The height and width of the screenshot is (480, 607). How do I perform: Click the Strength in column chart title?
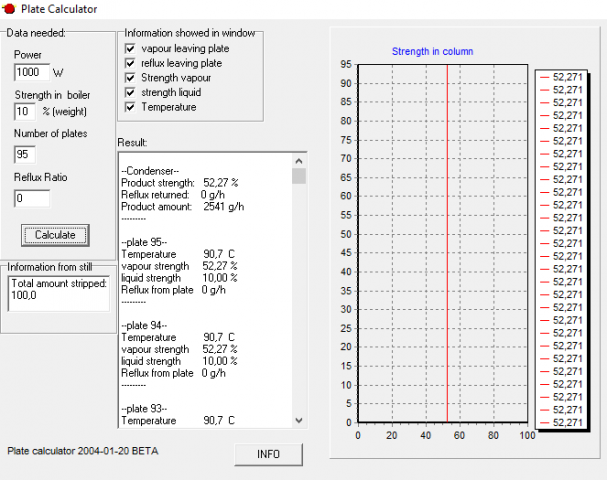point(432,51)
